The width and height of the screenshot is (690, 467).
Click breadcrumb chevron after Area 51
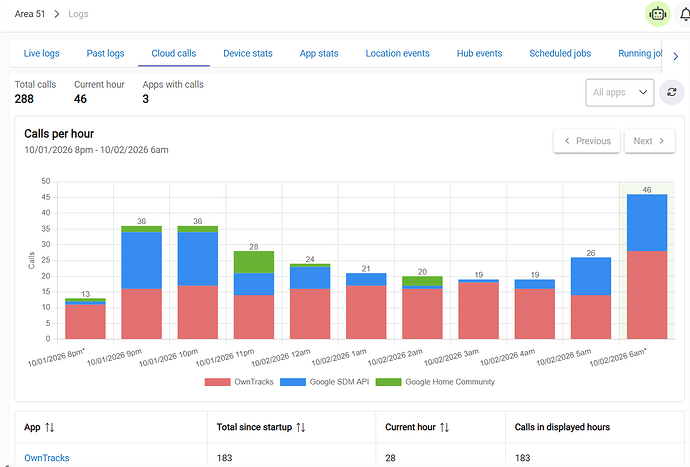pos(56,14)
